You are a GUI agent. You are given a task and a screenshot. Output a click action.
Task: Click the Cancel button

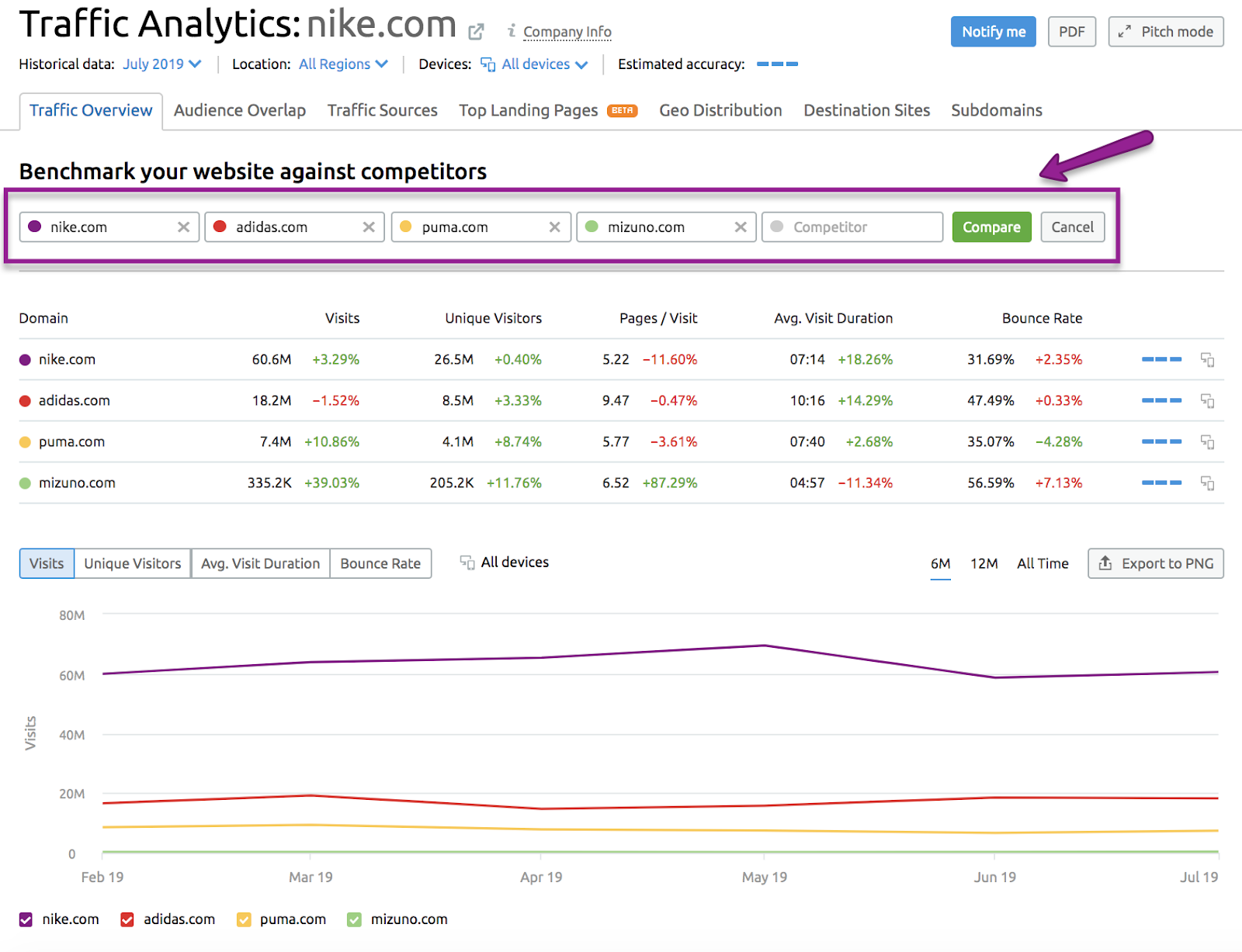tap(1073, 227)
